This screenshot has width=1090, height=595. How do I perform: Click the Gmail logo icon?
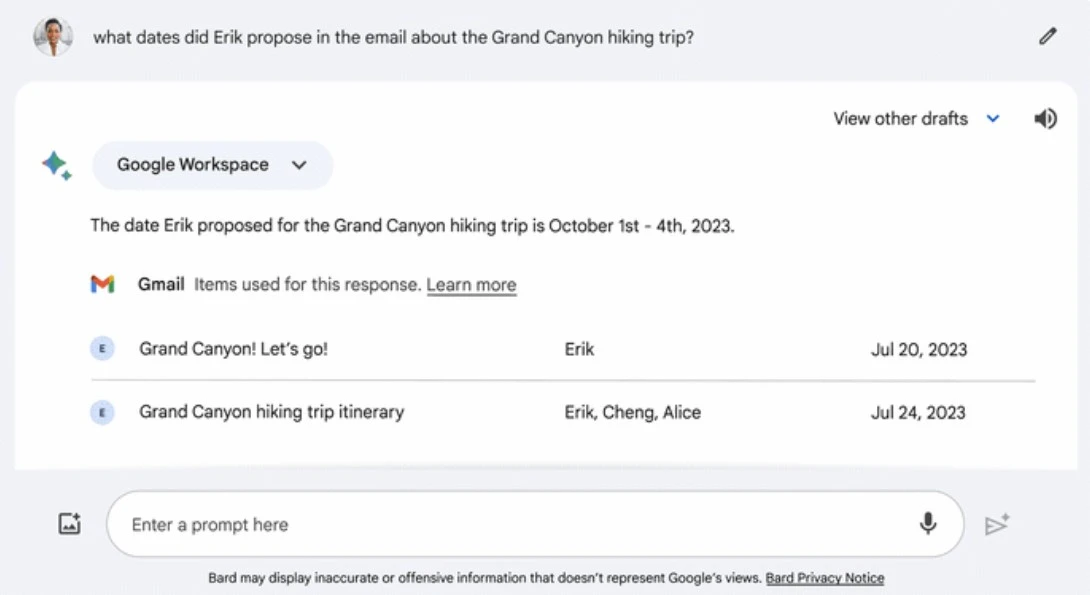102,285
